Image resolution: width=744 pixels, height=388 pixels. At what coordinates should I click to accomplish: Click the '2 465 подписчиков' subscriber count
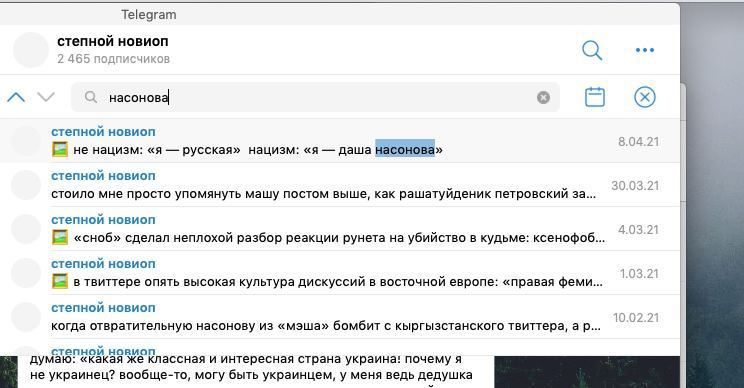113,59
